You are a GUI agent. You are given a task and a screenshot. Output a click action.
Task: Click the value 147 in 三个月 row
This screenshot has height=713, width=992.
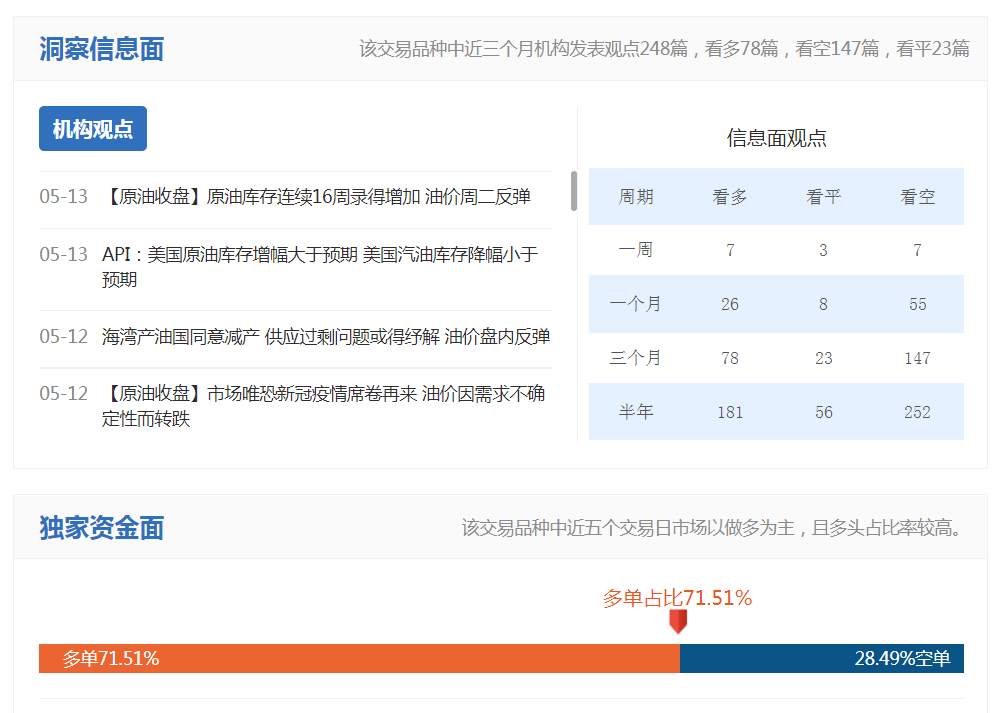pos(917,358)
